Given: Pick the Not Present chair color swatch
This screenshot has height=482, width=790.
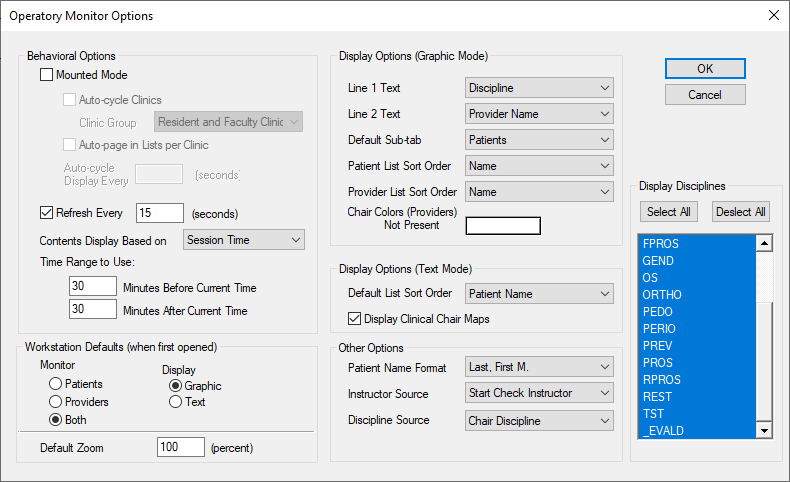Looking at the screenshot, I should (503, 226).
